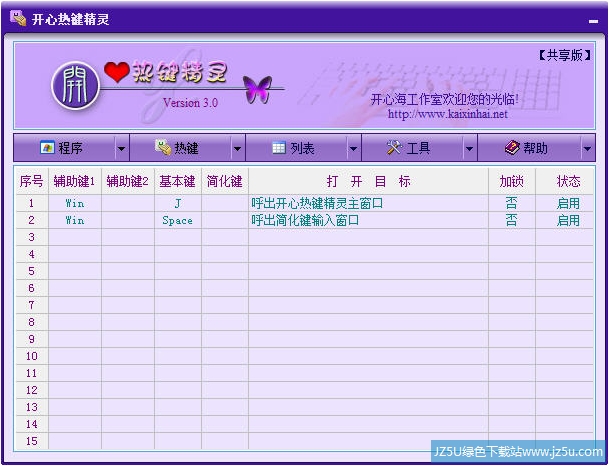The image size is (609, 466).
Task: Select row number 12
Action: click(x=31, y=390)
